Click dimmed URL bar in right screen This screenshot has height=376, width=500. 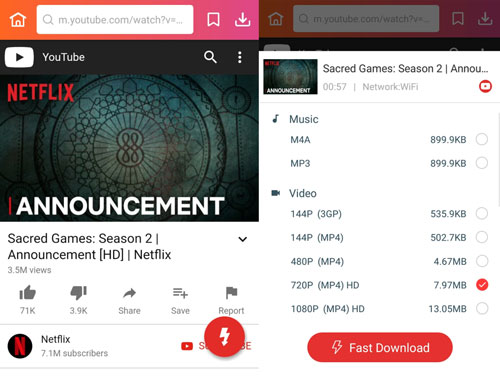[x=366, y=19]
